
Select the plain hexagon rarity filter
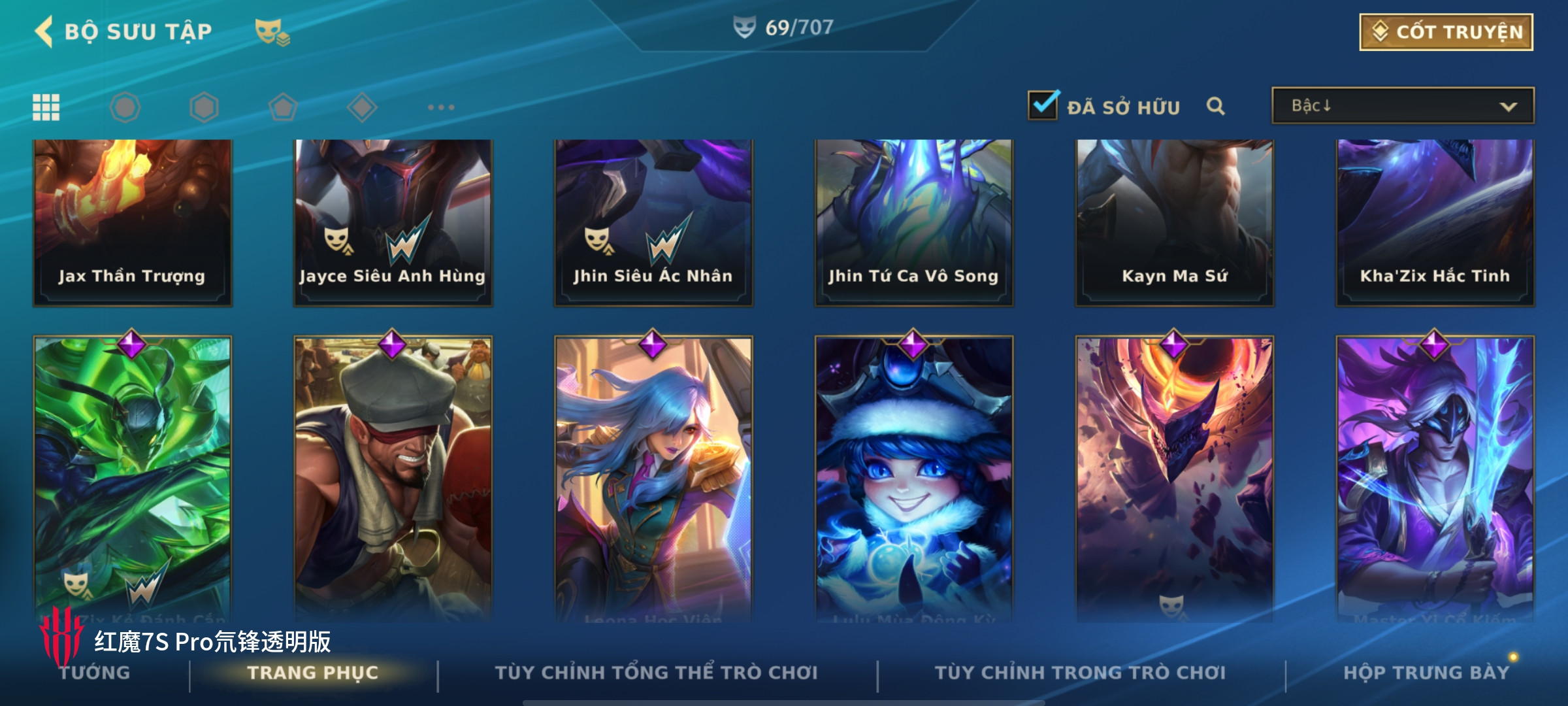(204, 107)
